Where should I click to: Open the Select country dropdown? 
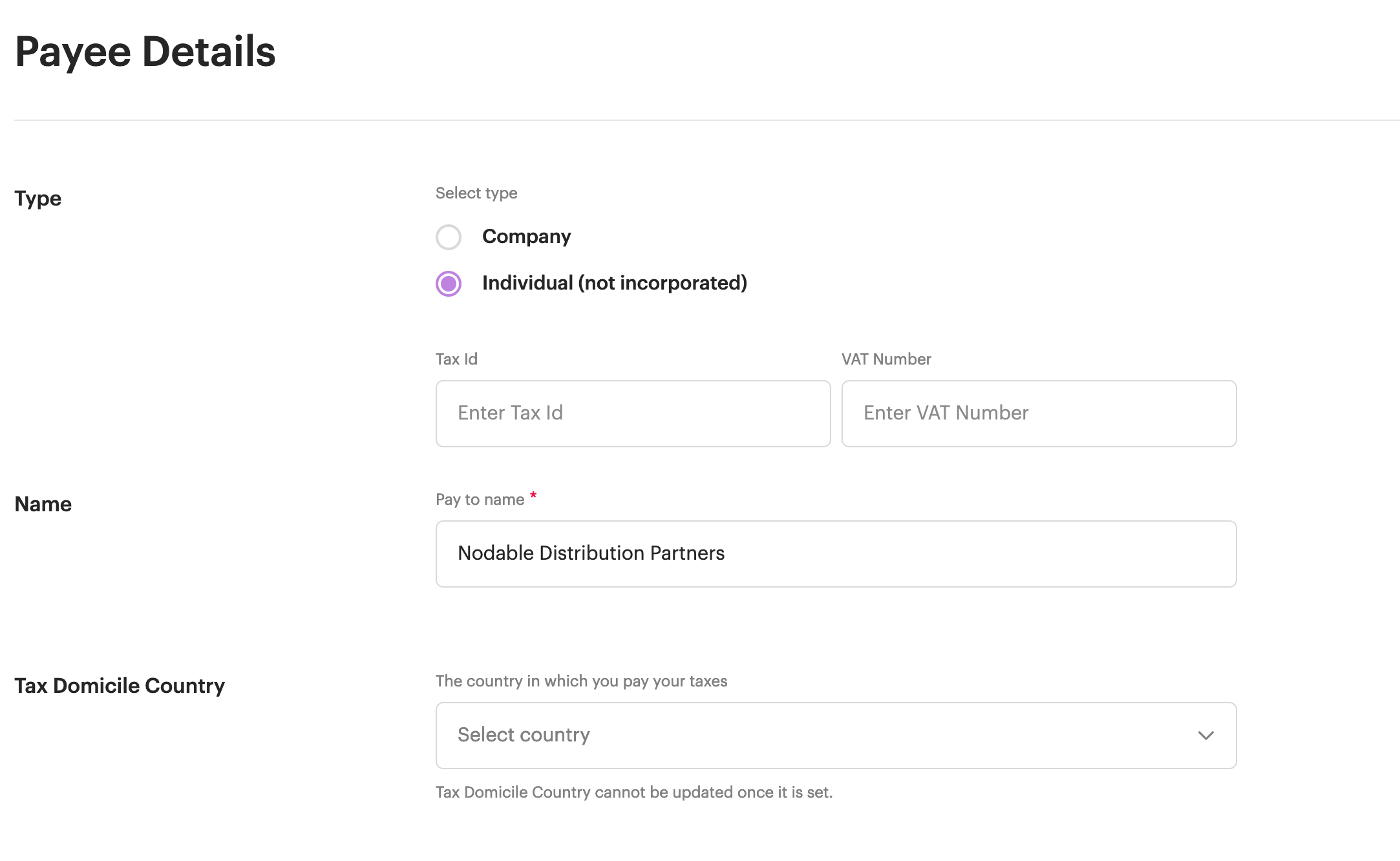(x=835, y=736)
